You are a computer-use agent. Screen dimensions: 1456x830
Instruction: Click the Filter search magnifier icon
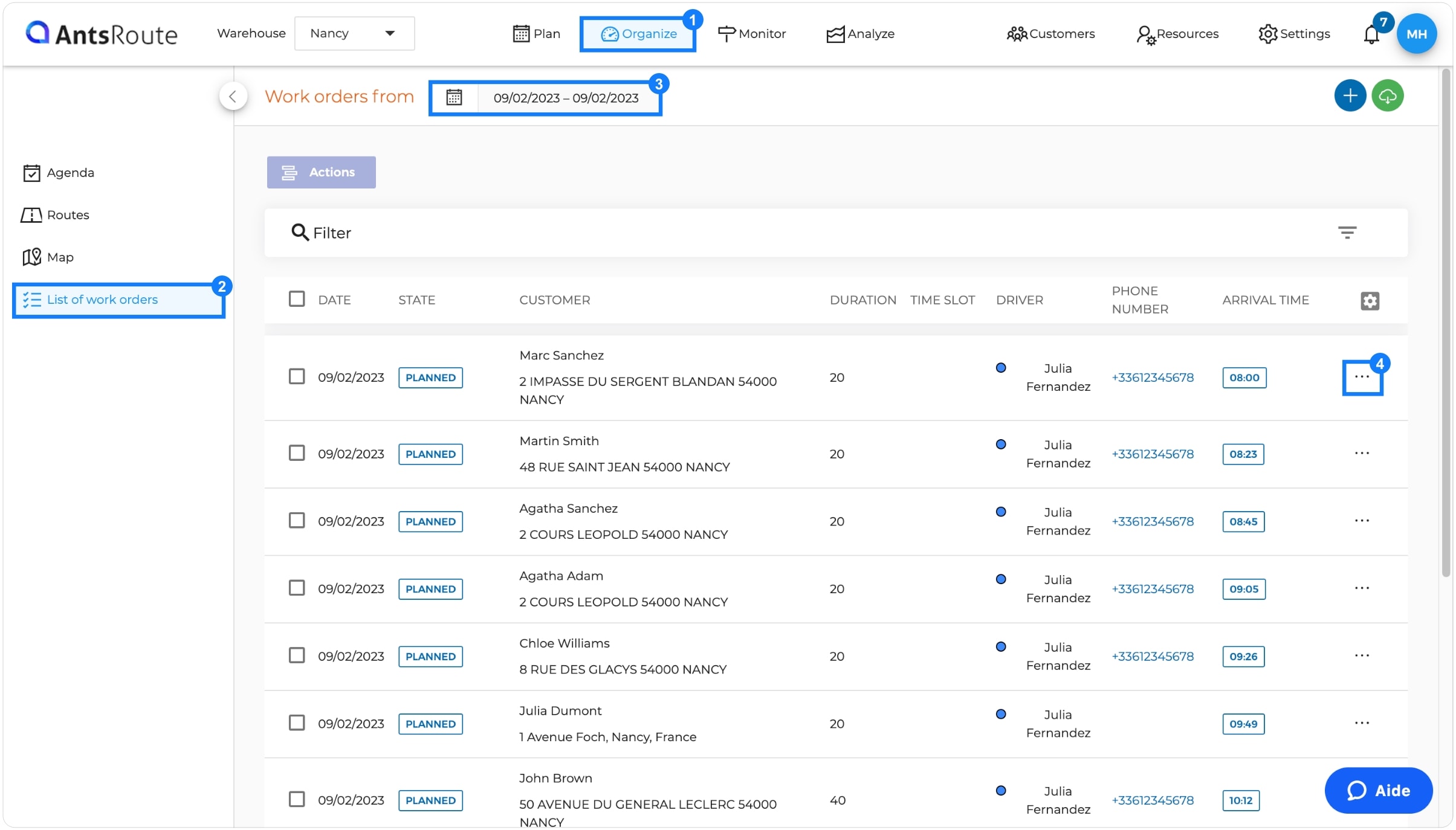point(300,232)
